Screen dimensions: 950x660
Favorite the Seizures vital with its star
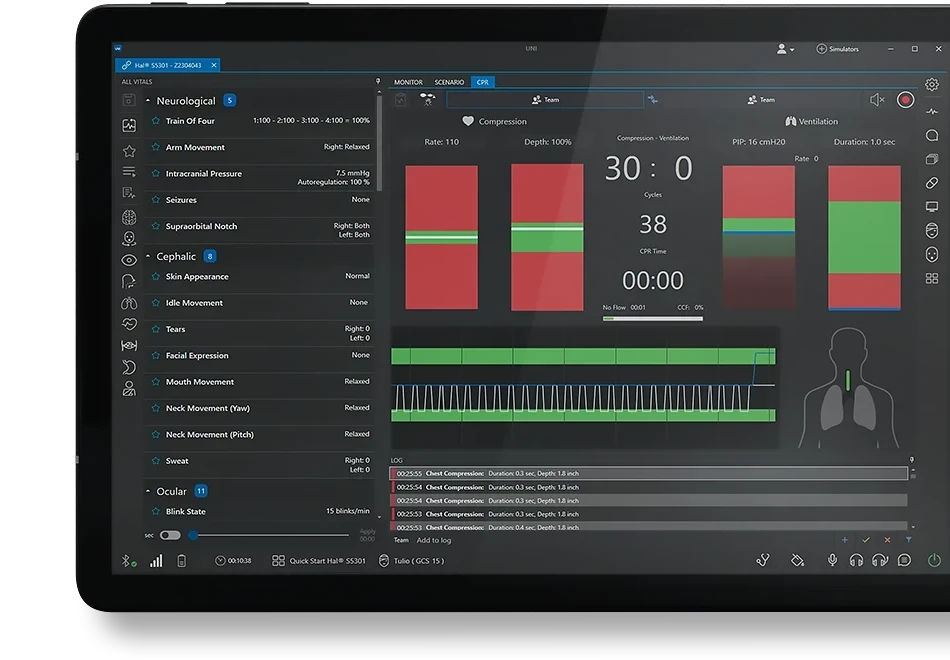[156, 200]
